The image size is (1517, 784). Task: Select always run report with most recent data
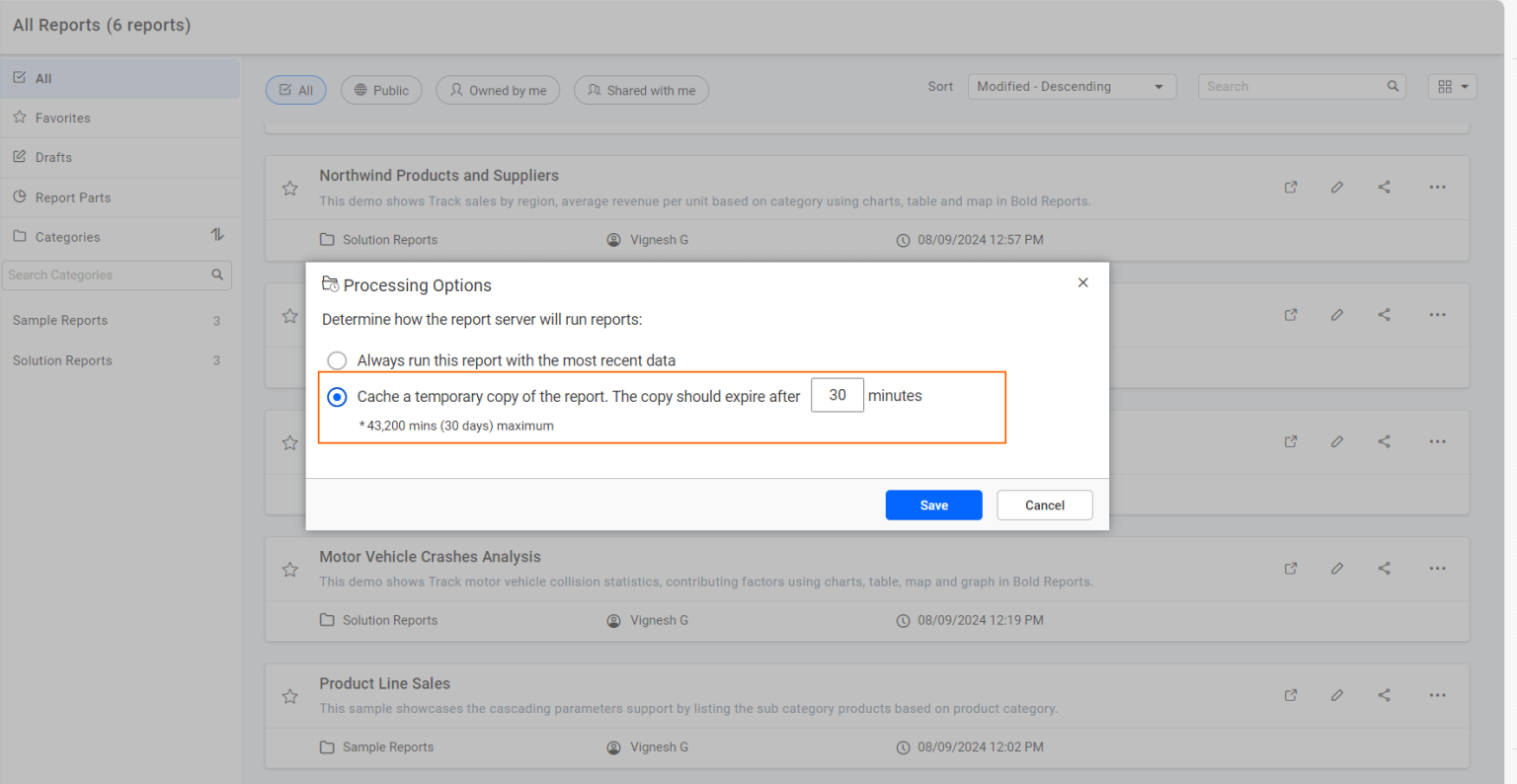337,360
